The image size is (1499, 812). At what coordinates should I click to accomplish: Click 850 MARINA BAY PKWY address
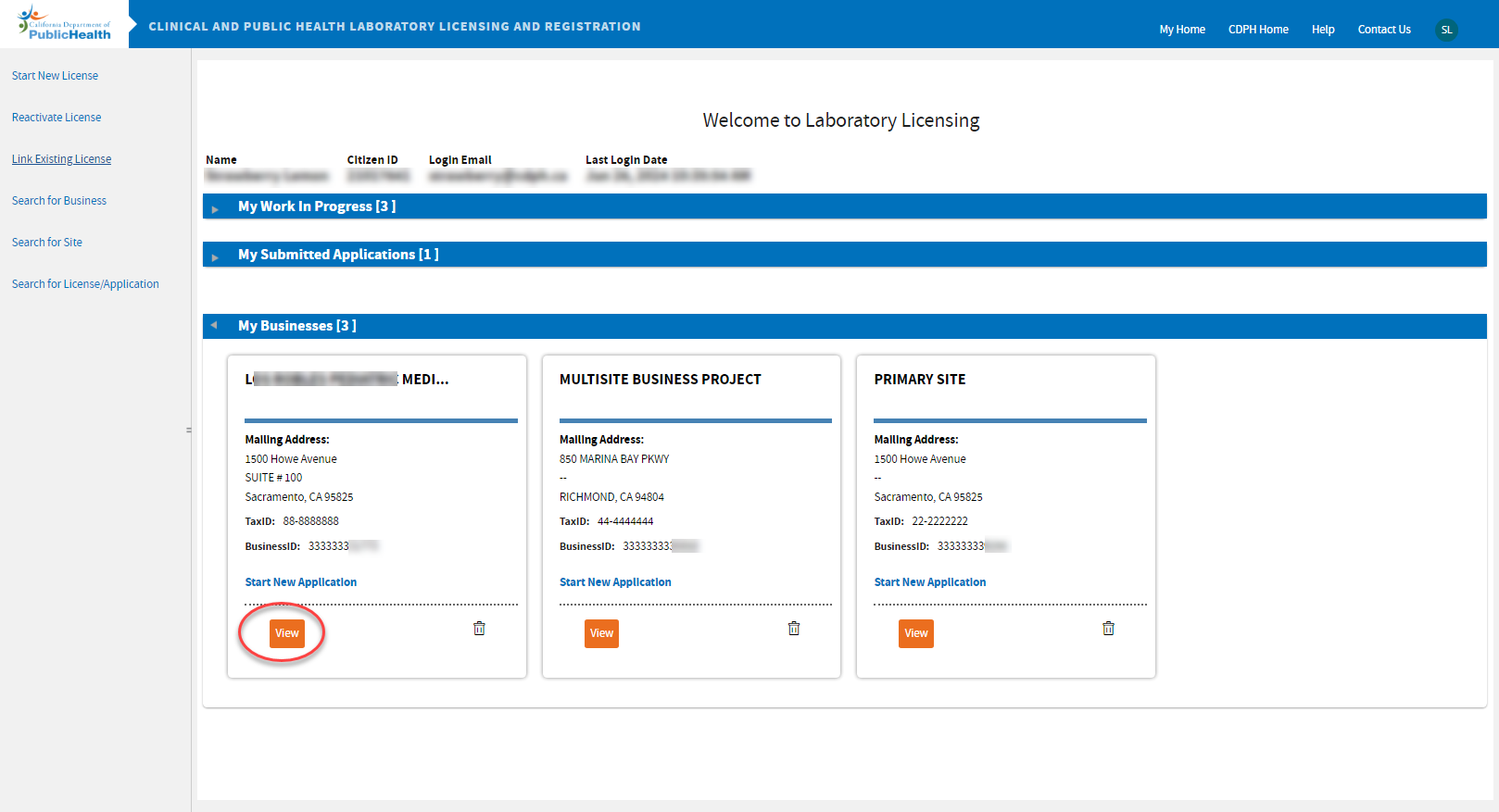point(614,459)
